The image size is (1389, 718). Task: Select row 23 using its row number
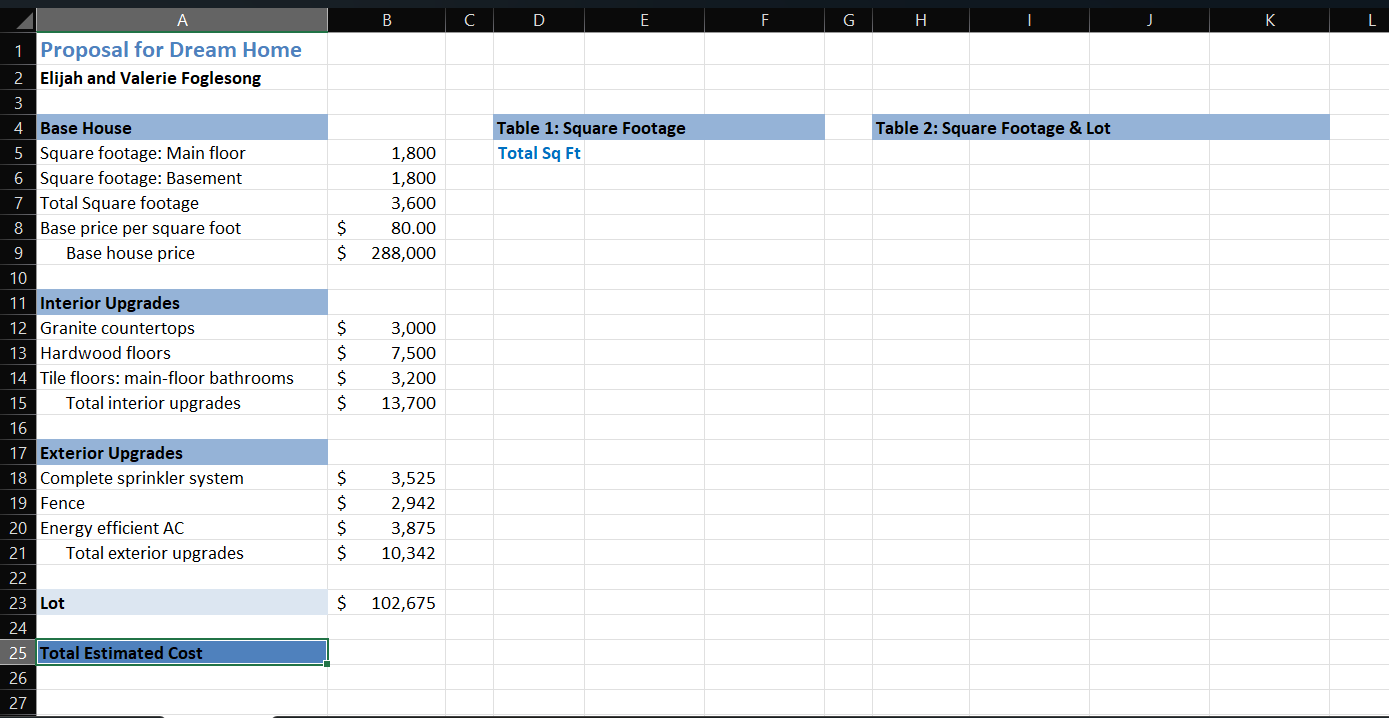pyautogui.click(x=17, y=602)
